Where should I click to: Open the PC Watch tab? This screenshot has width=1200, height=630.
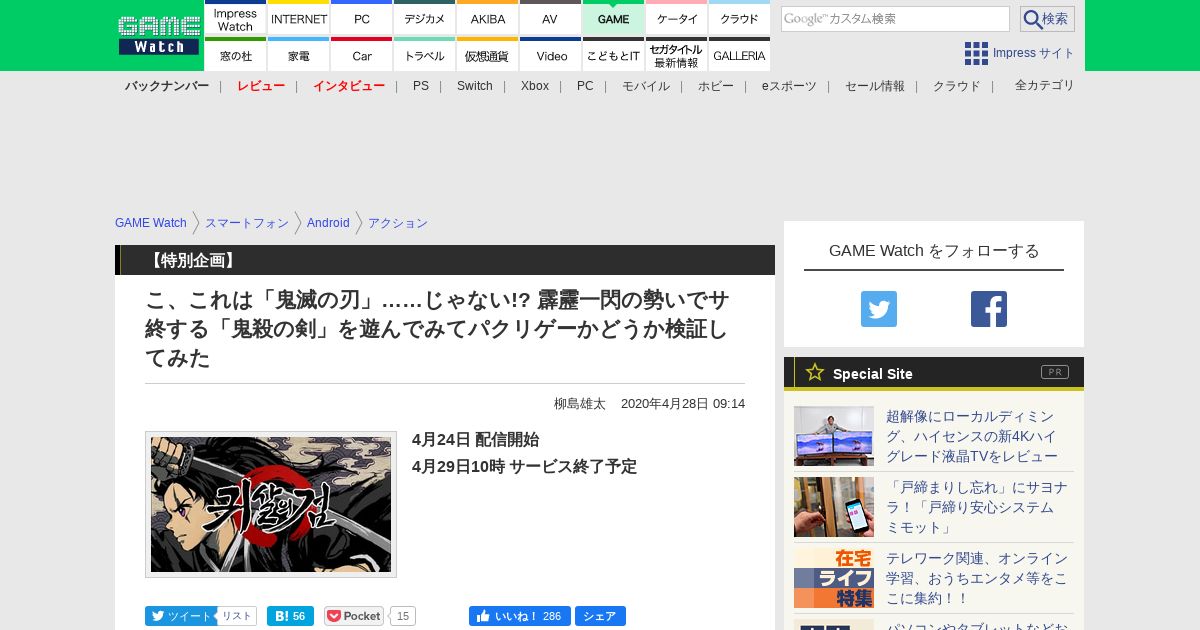click(x=361, y=18)
